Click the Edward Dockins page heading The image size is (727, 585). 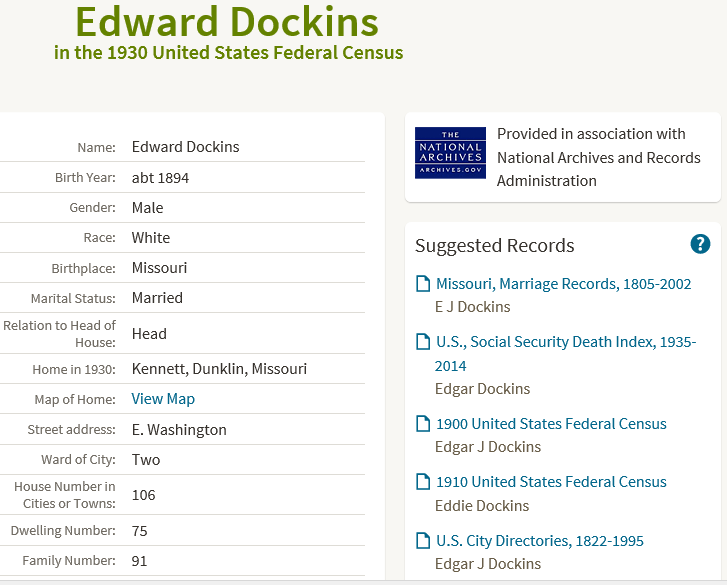(227, 22)
